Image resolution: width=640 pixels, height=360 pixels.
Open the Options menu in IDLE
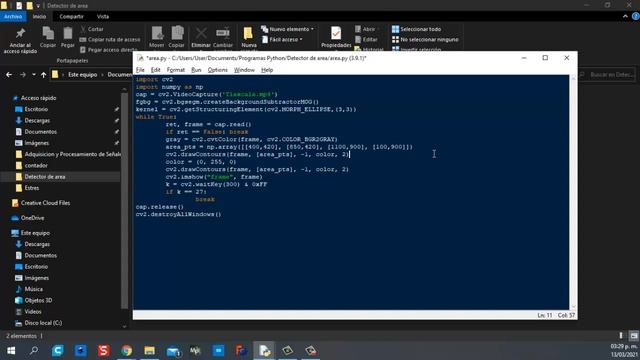click(x=218, y=70)
